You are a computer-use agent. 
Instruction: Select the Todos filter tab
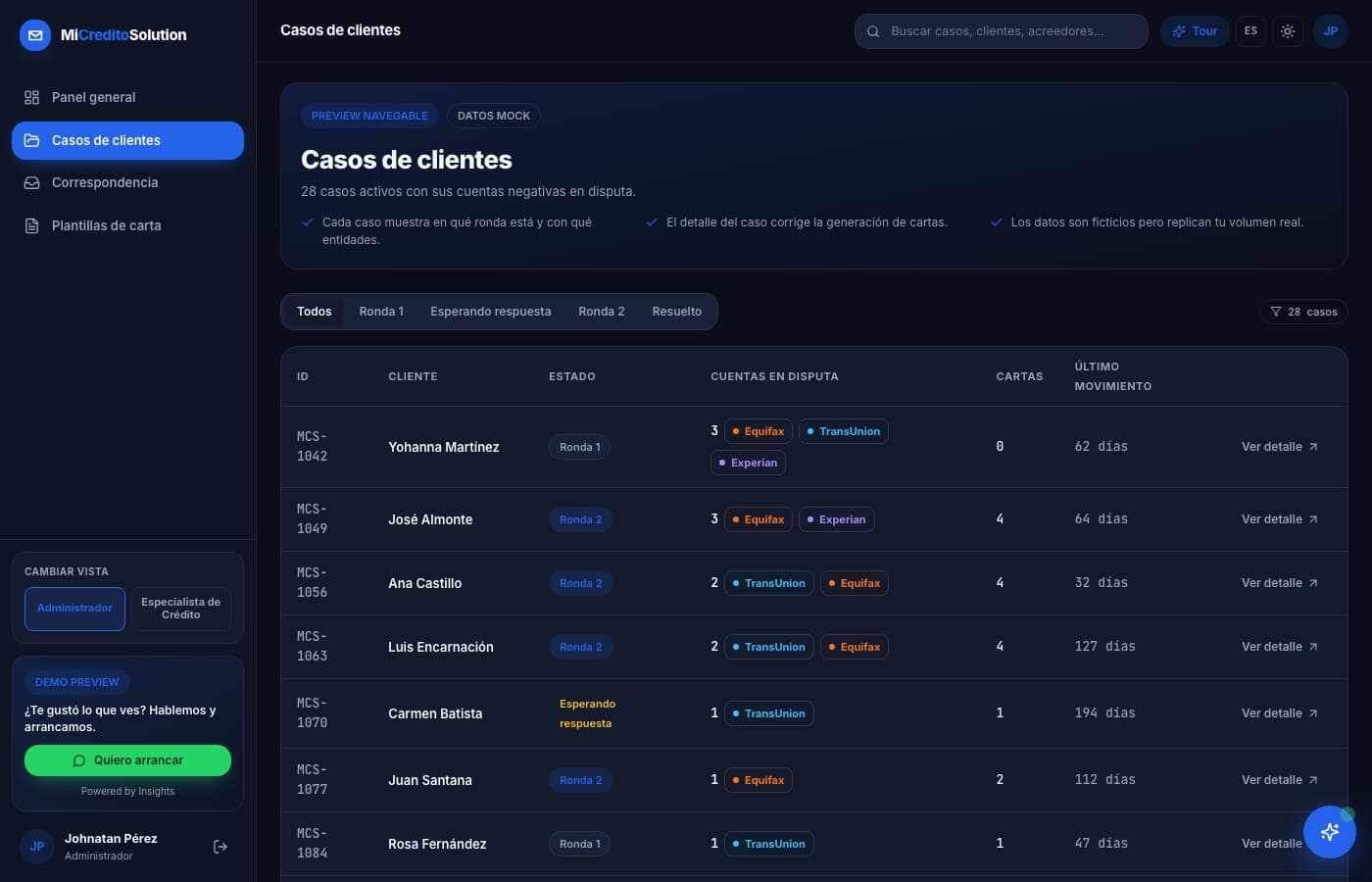tap(315, 312)
